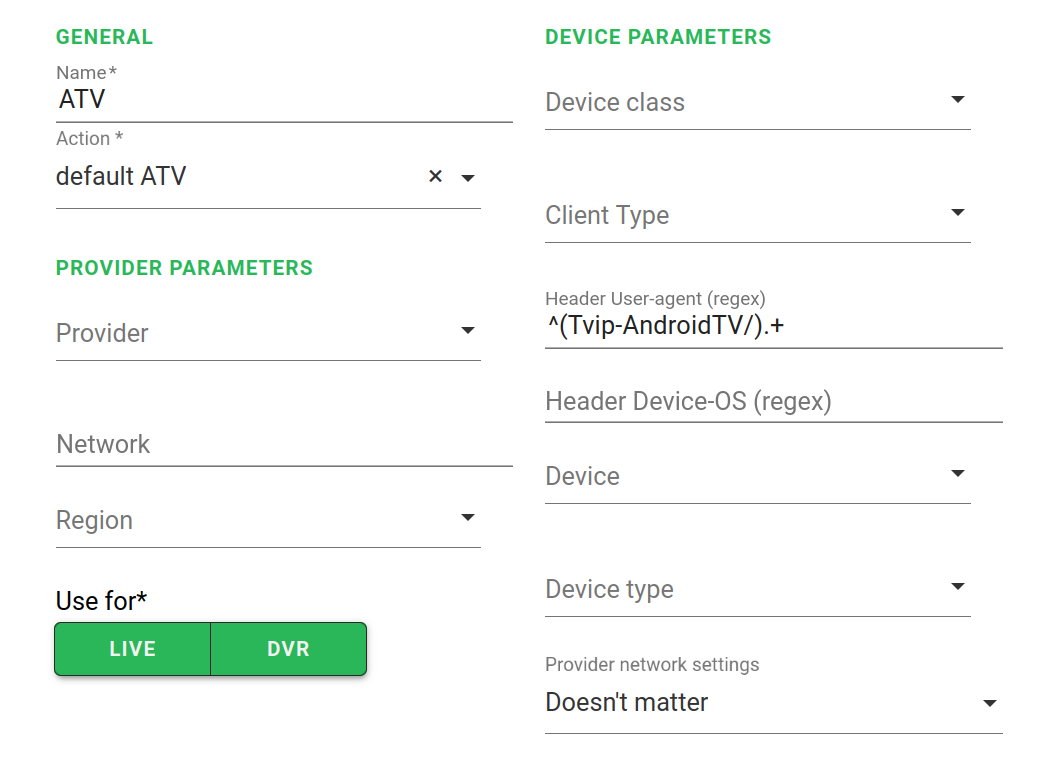The height and width of the screenshot is (775, 1054).
Task: Toggle the DVR use-for button
Action: pyautogui.click(x=288, y=649)
